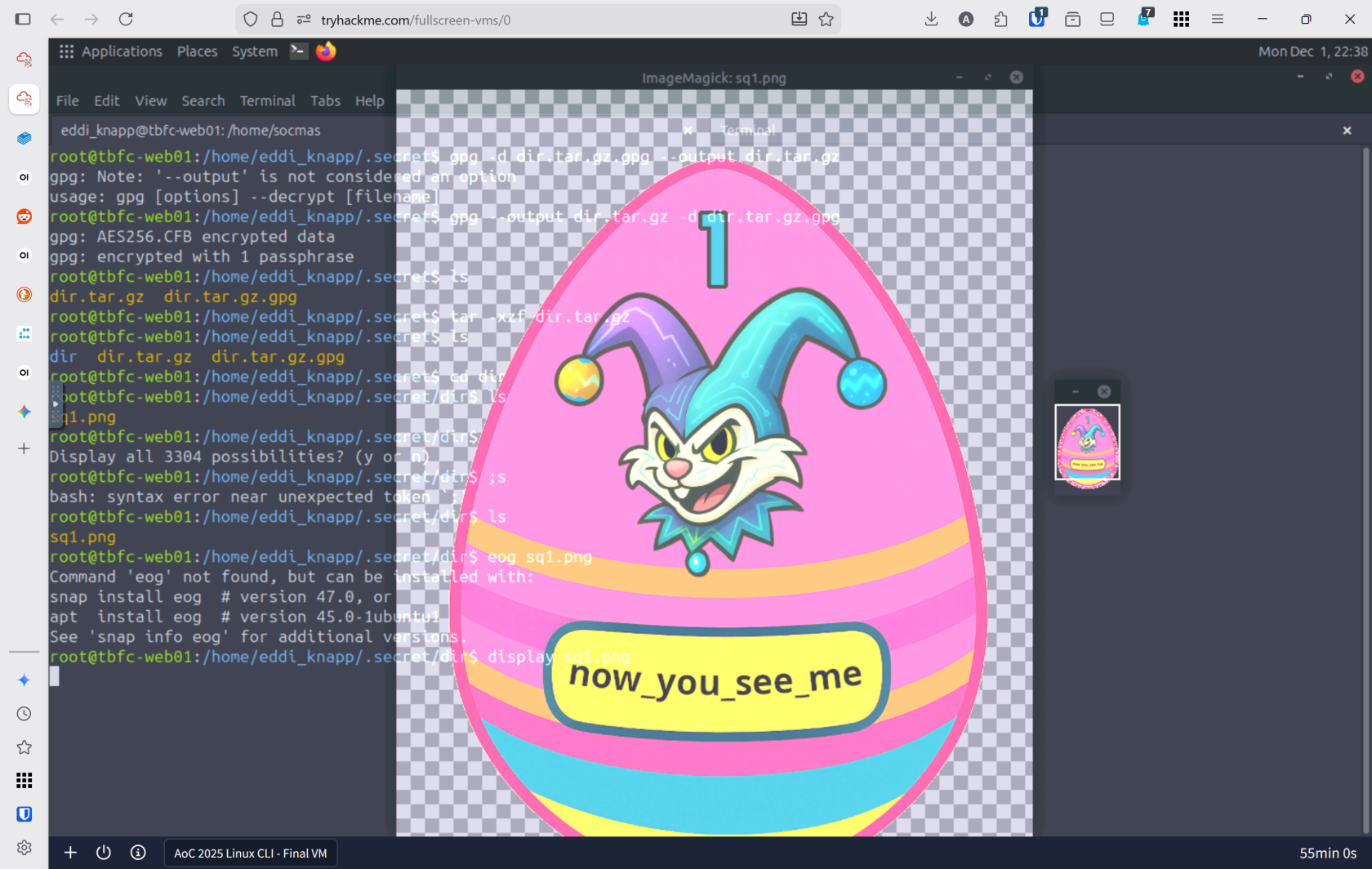Viewport: 1372px width, 869px height.
Task: Open the Gemini sidebar shortcut
Action: pyautogui.click(x=24, y=412)
